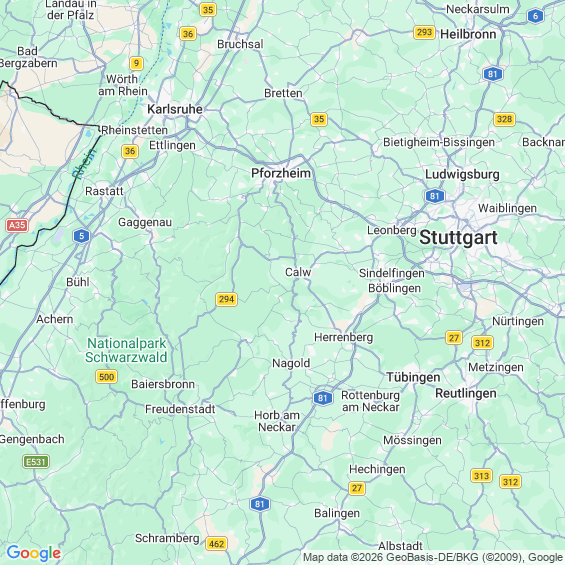The width and height of the screenshot is (565, 565).
Task: Click the E531 green route shield
Action: [36, 462]
